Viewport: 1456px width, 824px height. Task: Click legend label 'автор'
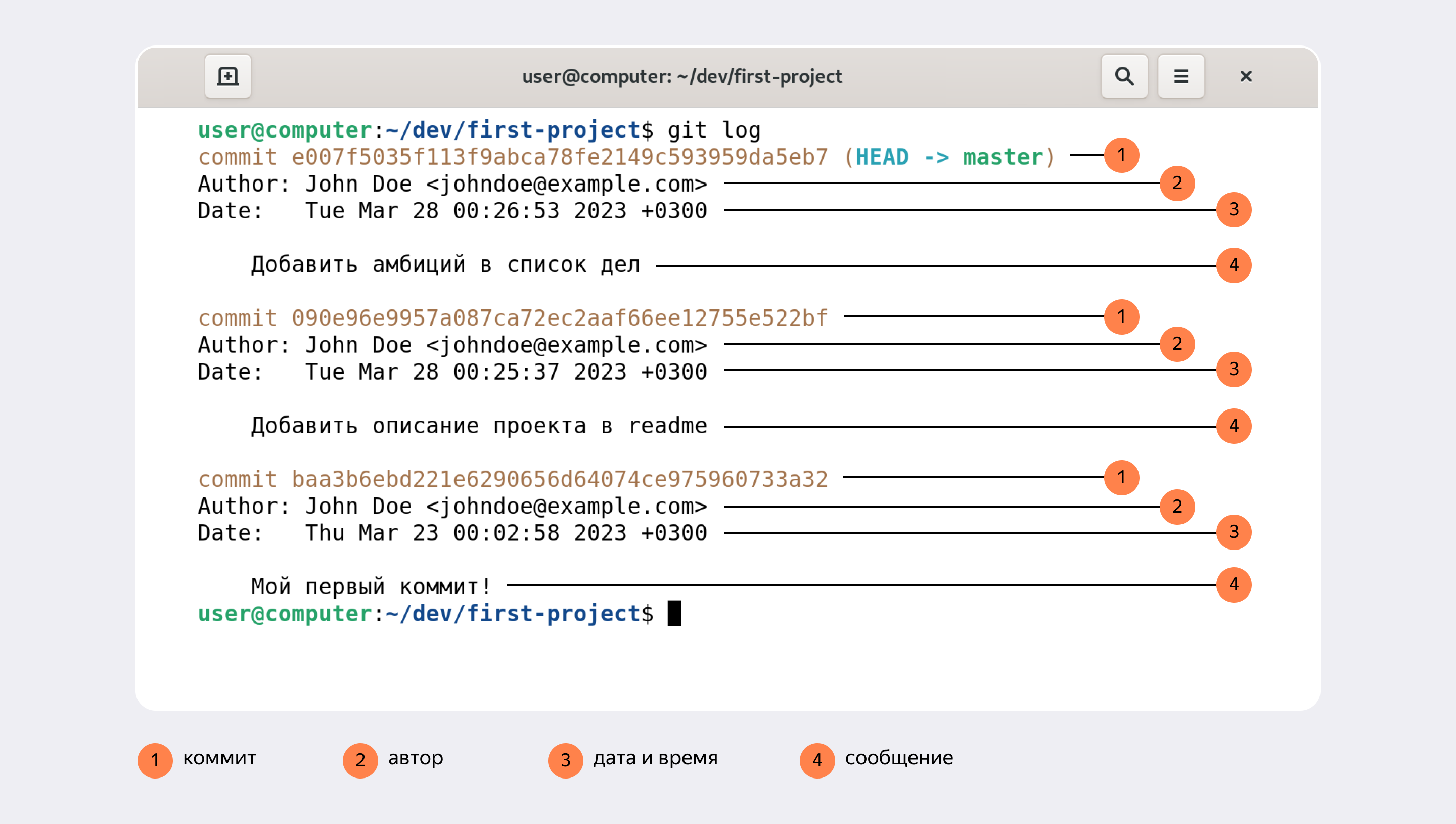(416, 758)
